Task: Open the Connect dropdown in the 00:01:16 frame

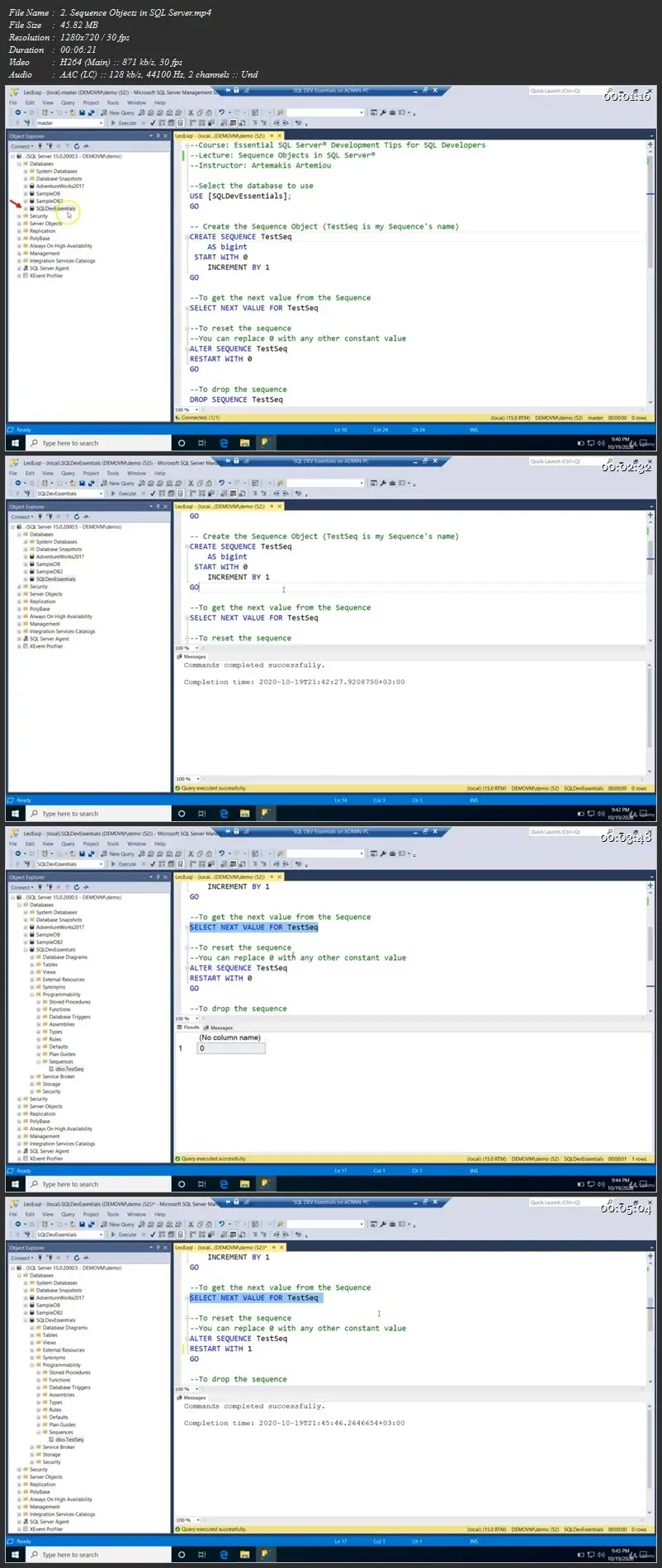Action: coord(22,146)
